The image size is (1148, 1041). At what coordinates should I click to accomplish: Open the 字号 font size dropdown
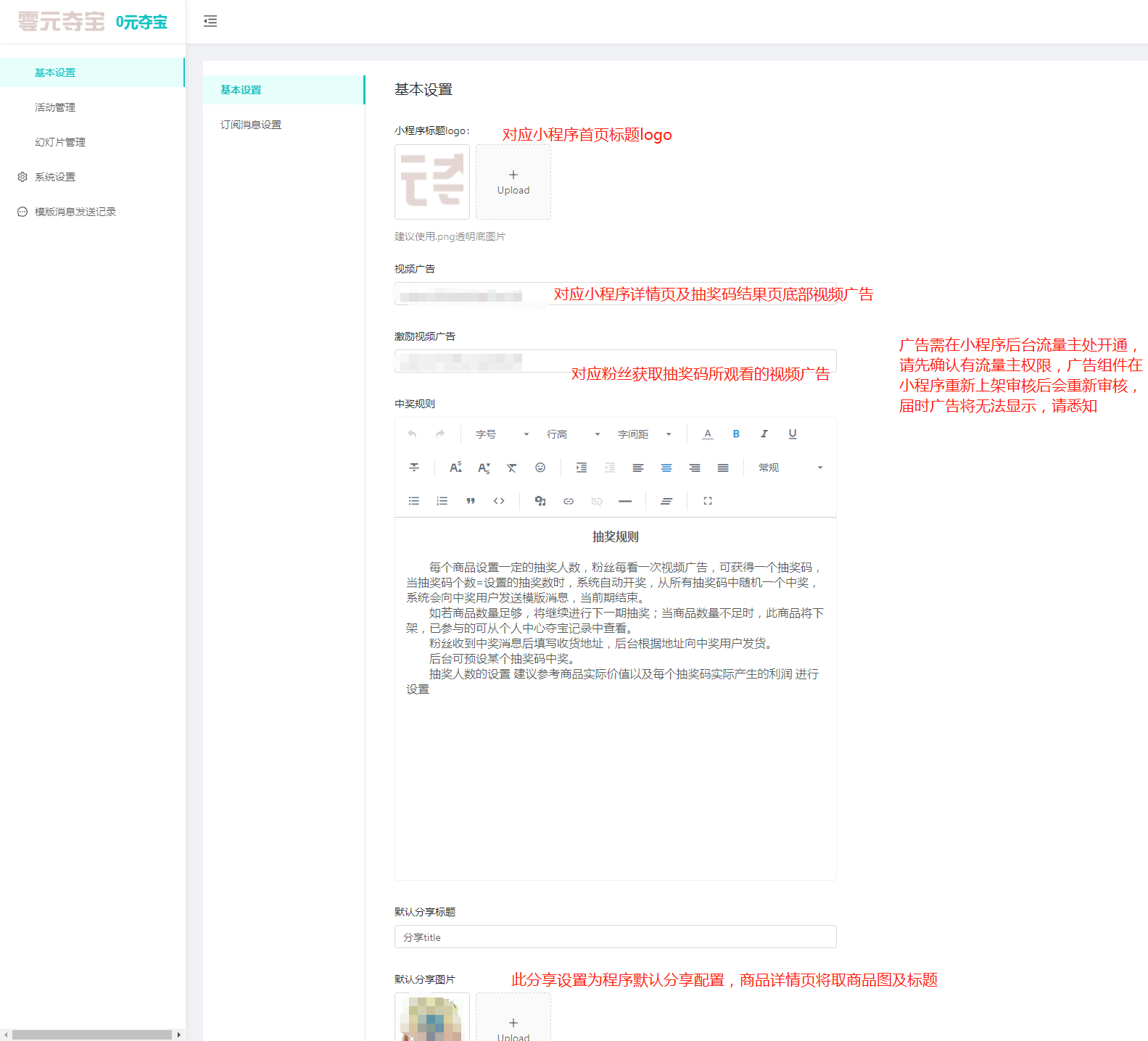pyautogui.click(x=502, y=434)
